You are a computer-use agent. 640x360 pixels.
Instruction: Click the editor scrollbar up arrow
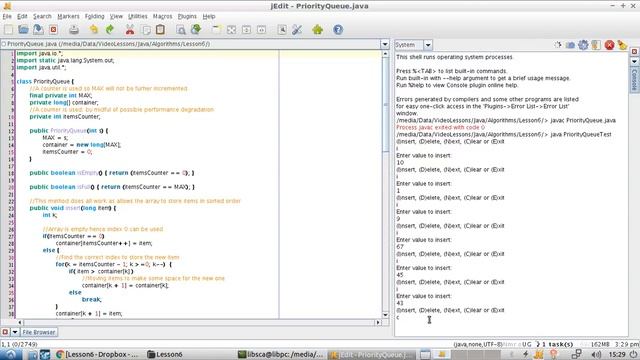(x=385, y=54)
